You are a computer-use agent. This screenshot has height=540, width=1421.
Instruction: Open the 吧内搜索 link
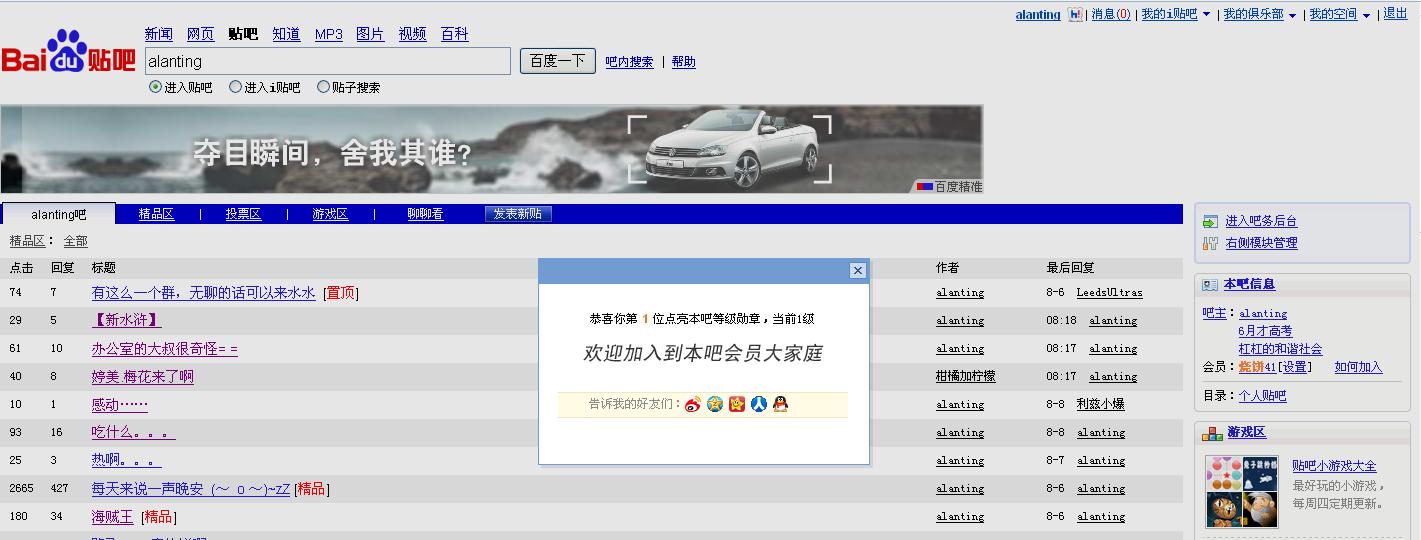629,62
